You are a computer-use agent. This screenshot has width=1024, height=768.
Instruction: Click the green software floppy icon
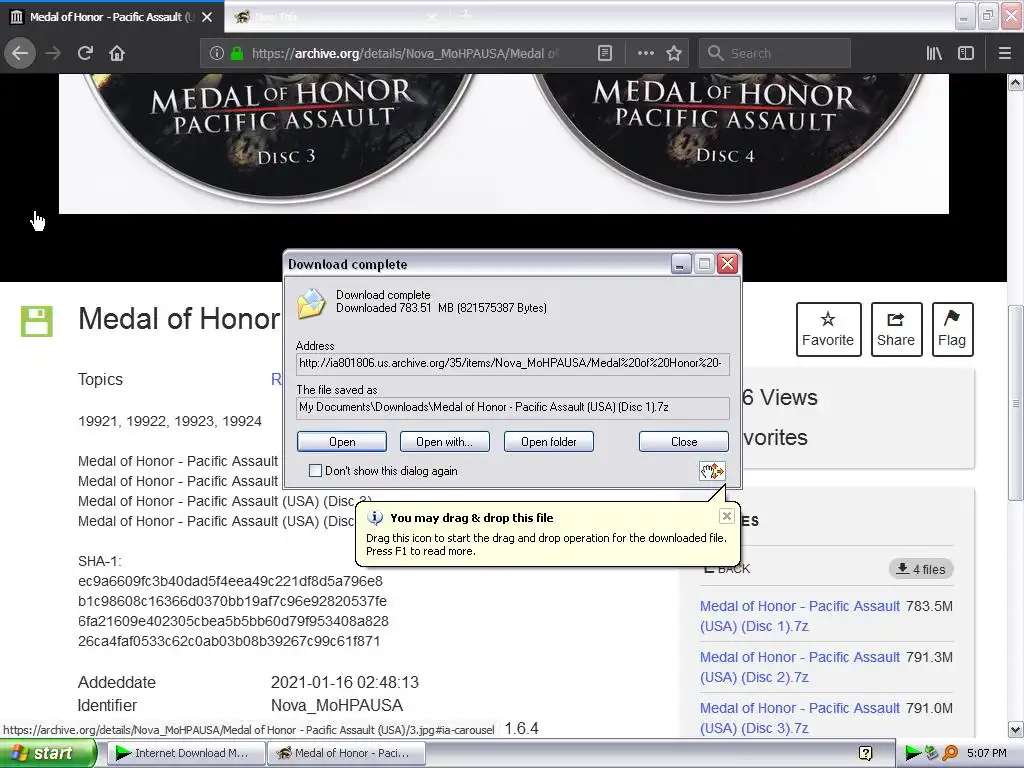[x=37, y=321]
